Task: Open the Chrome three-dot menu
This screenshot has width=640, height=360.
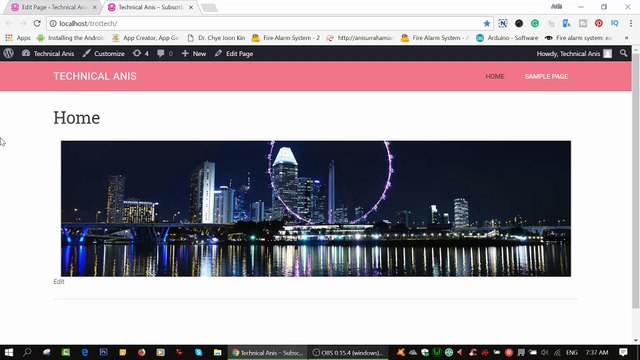Action: (631, 23)
